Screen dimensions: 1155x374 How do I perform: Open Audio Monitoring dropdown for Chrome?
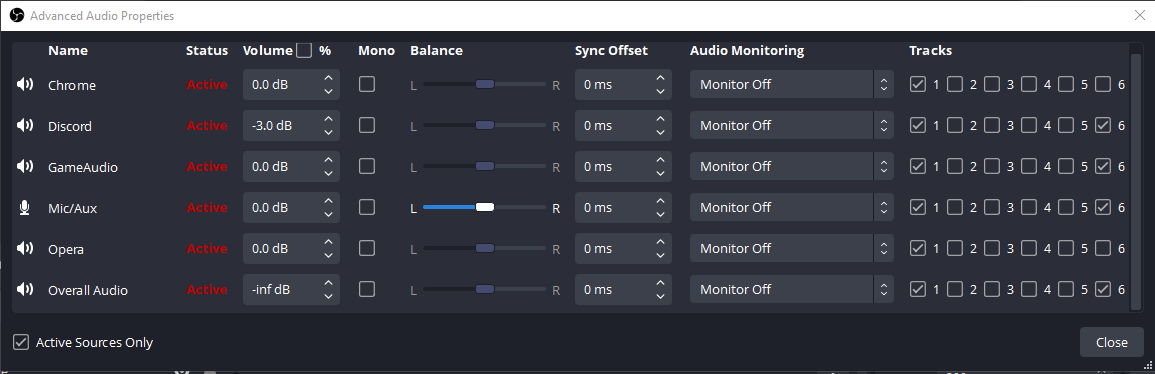click(792, 84)
